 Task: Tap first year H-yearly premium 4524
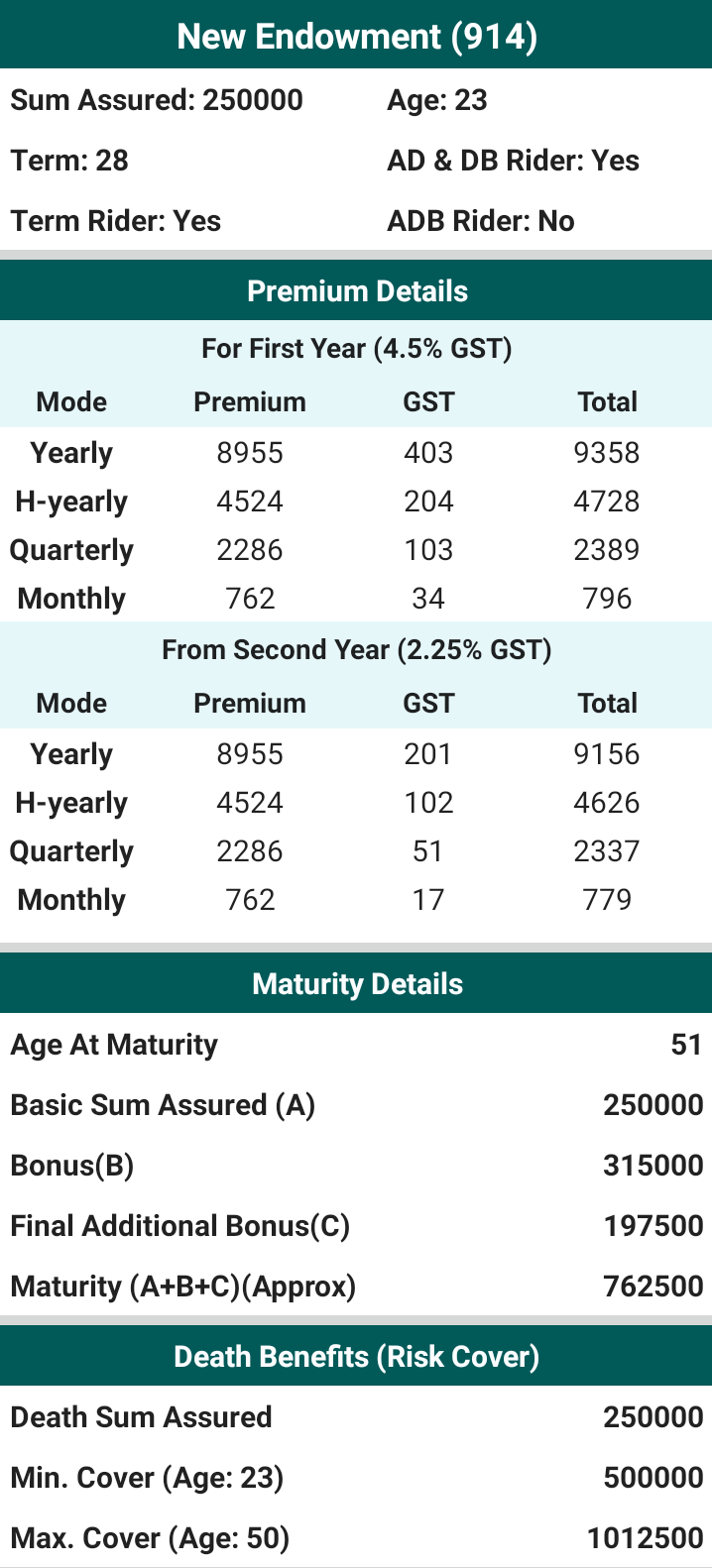[x=250, y=502]
